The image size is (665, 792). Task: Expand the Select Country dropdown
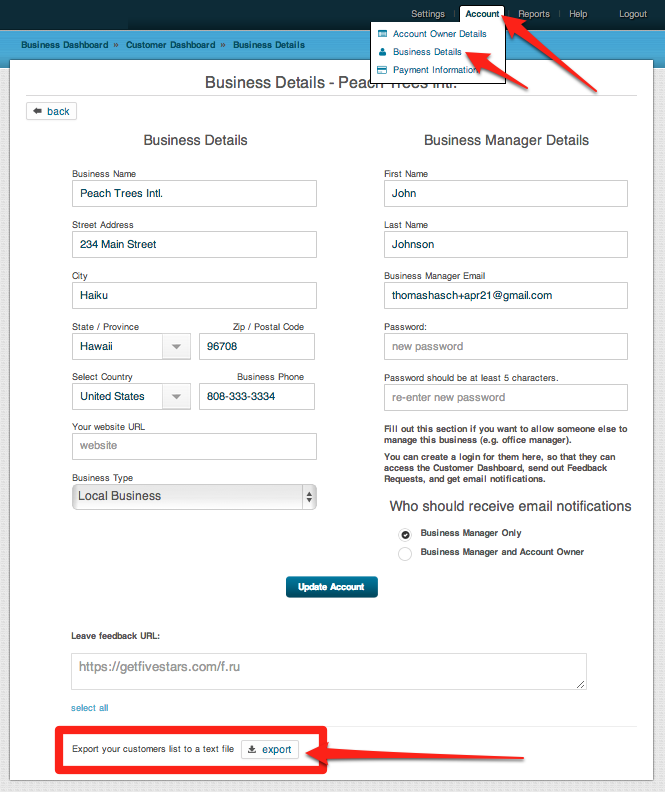click(176, 397)
